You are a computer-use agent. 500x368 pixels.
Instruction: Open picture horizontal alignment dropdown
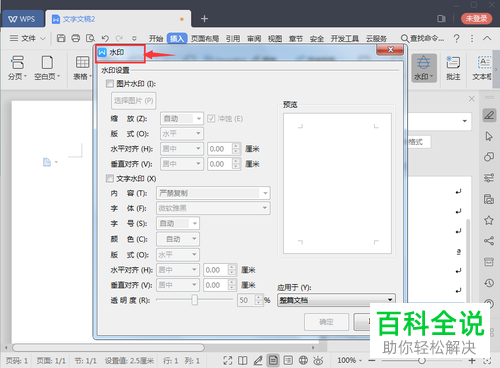pyautogui.click(x=182, y=149)
